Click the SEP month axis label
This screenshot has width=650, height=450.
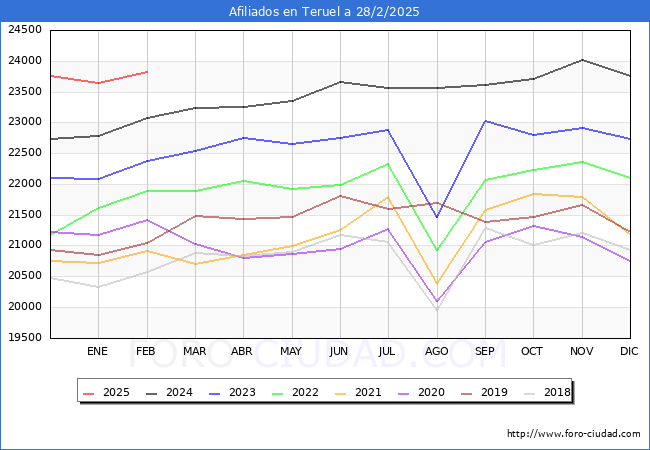tap(485, 351)
